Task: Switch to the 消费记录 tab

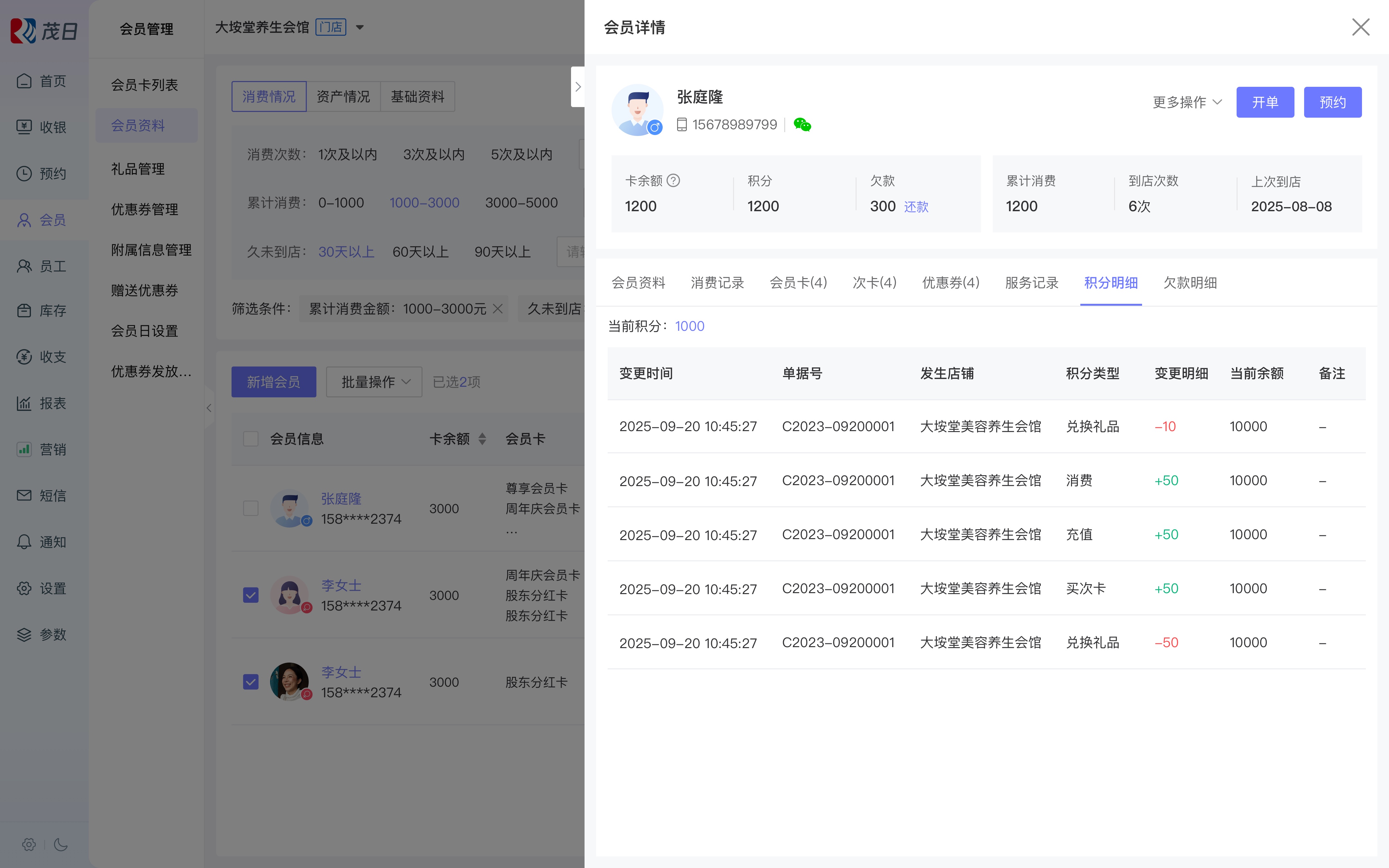Action: coord(717,283)
